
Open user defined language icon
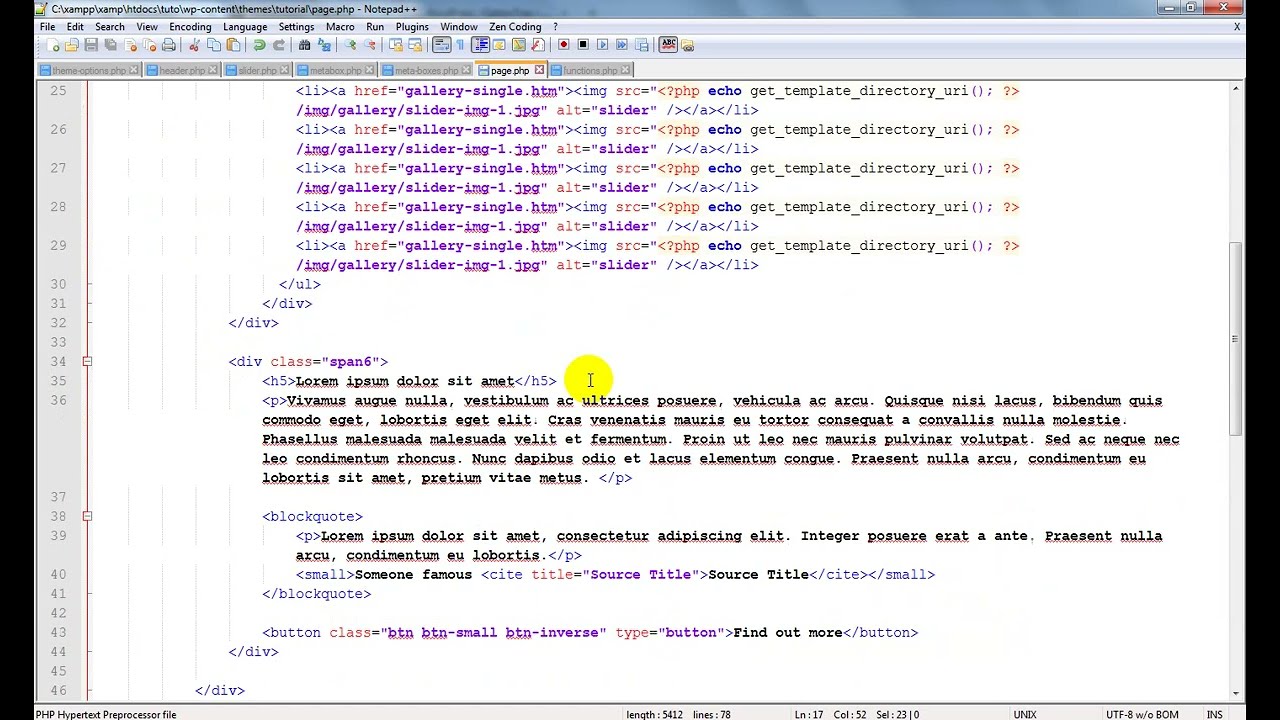click(x=499, y=45)
